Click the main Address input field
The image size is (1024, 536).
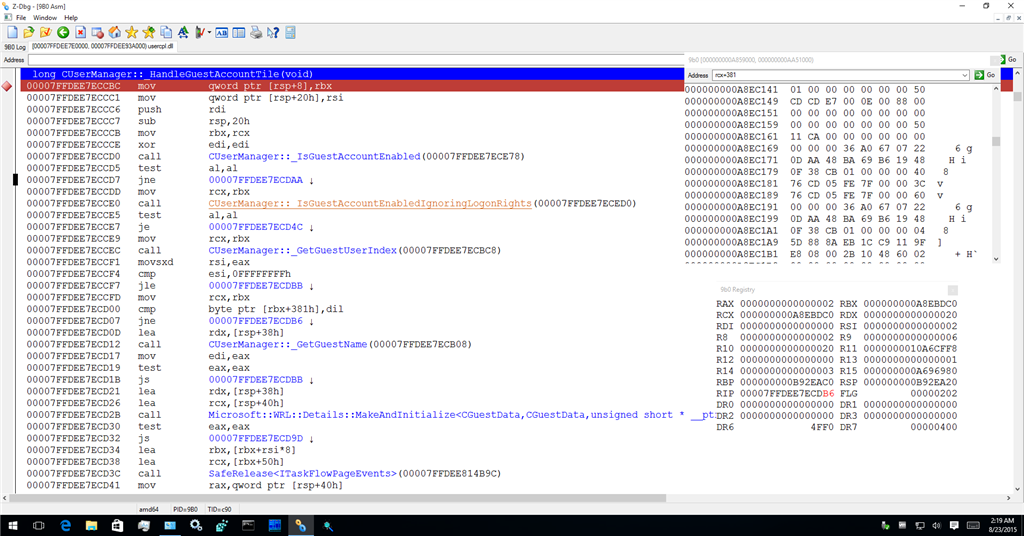point(356,60)
